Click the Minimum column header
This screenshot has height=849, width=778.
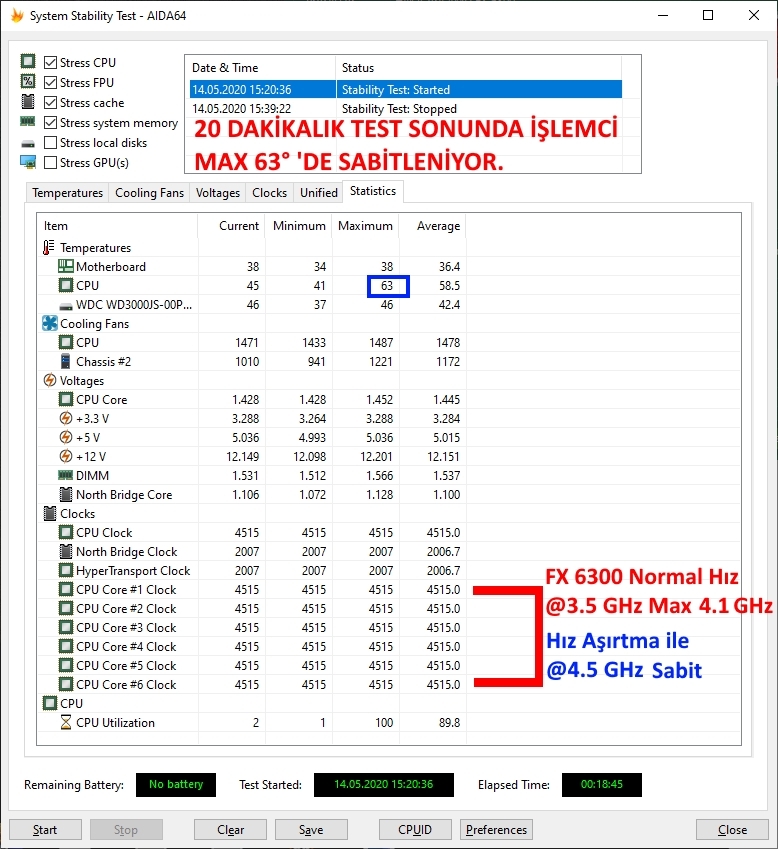tap(298, 226)
